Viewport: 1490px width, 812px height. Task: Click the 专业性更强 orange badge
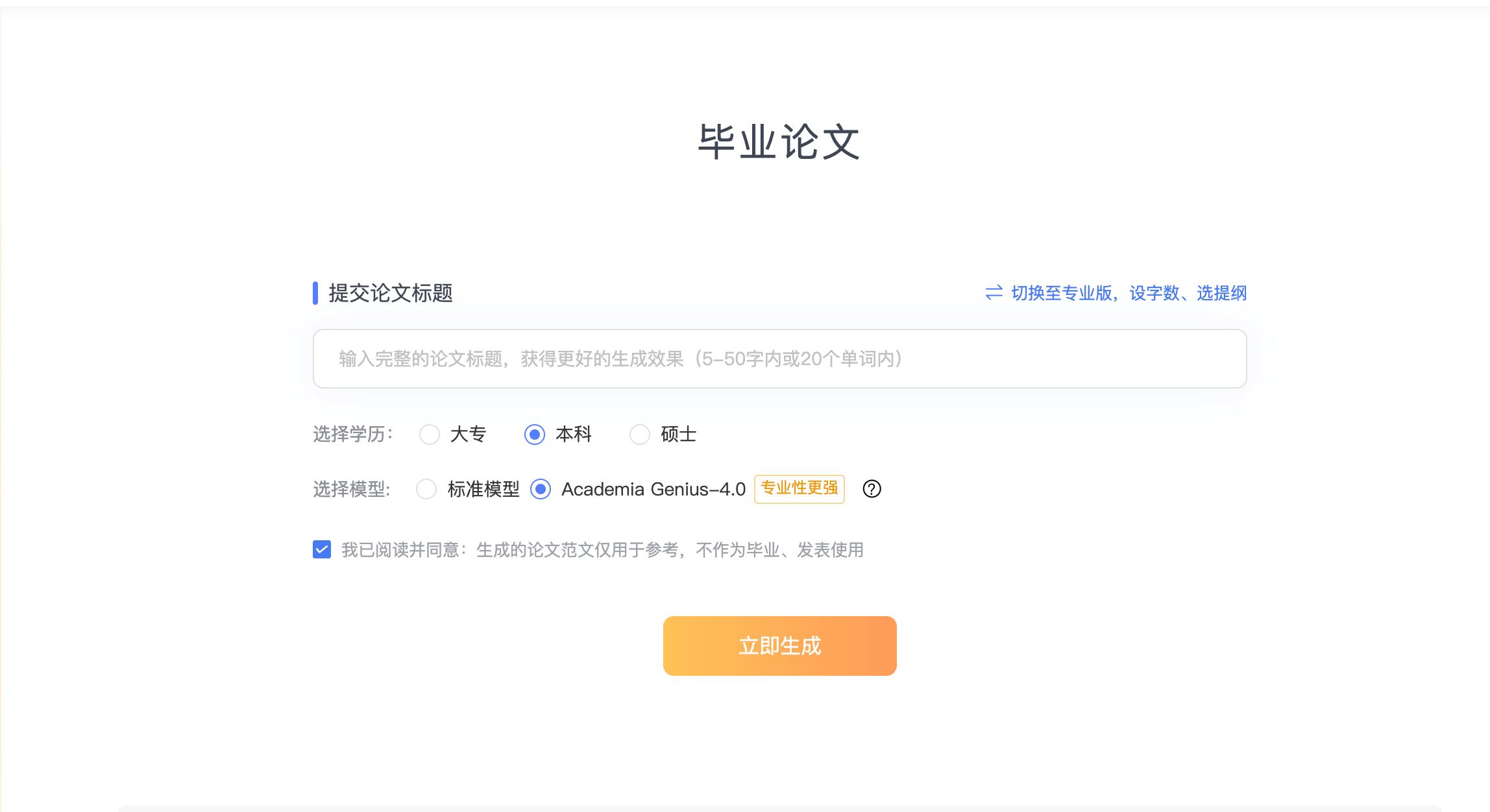799,488
